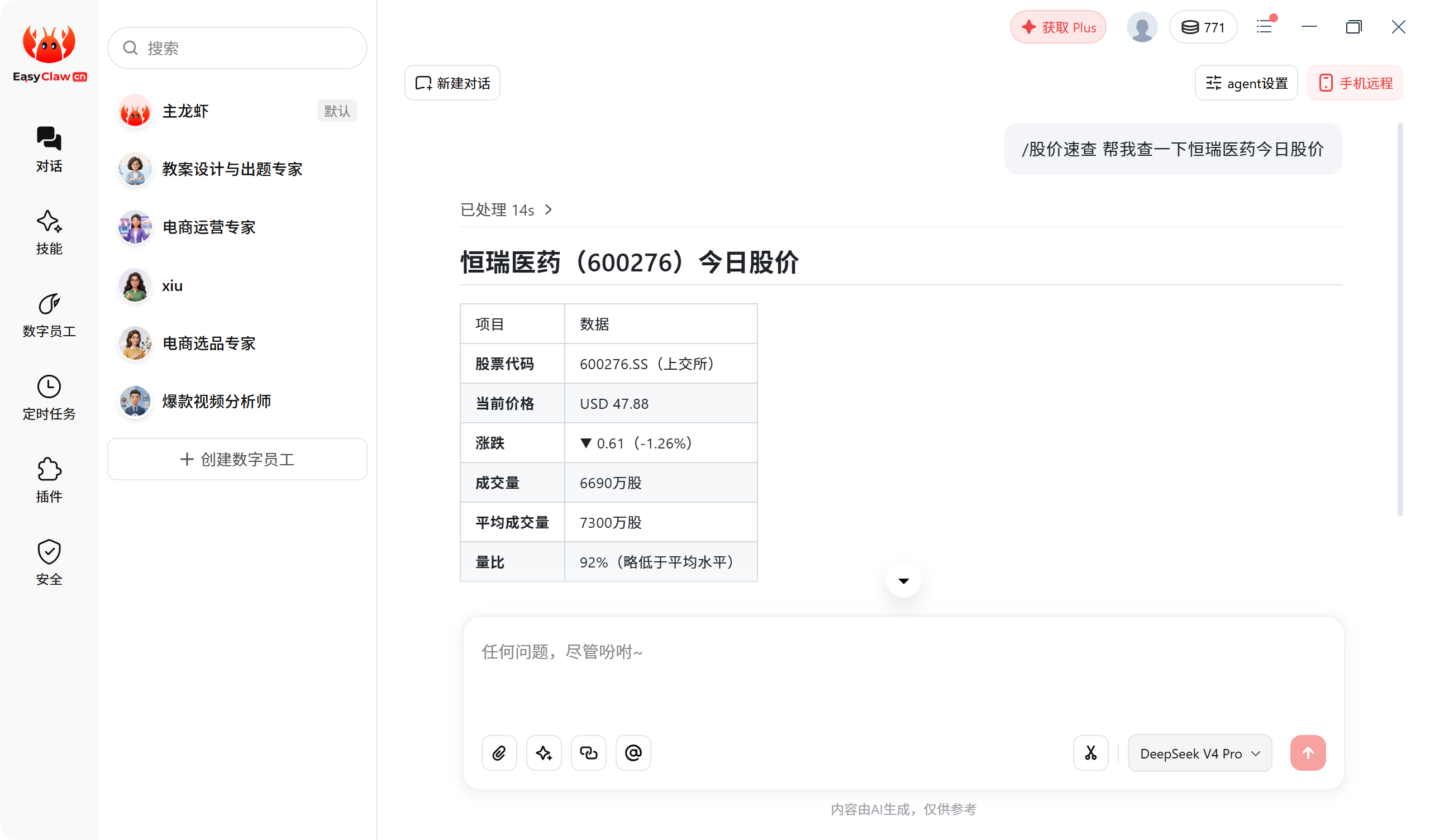Click the 7300万股 average volume cell

click(x=660, y=522)
